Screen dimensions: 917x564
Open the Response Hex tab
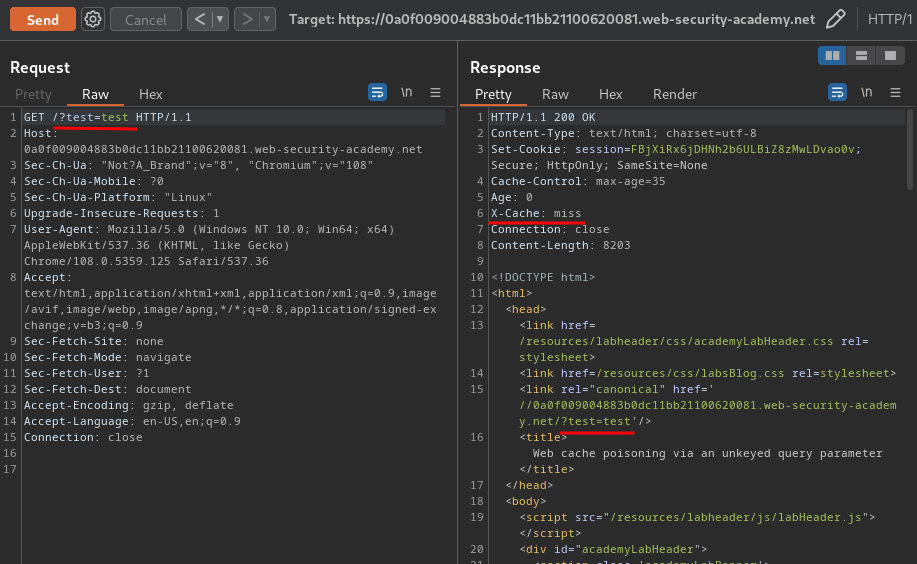point(611,94)
